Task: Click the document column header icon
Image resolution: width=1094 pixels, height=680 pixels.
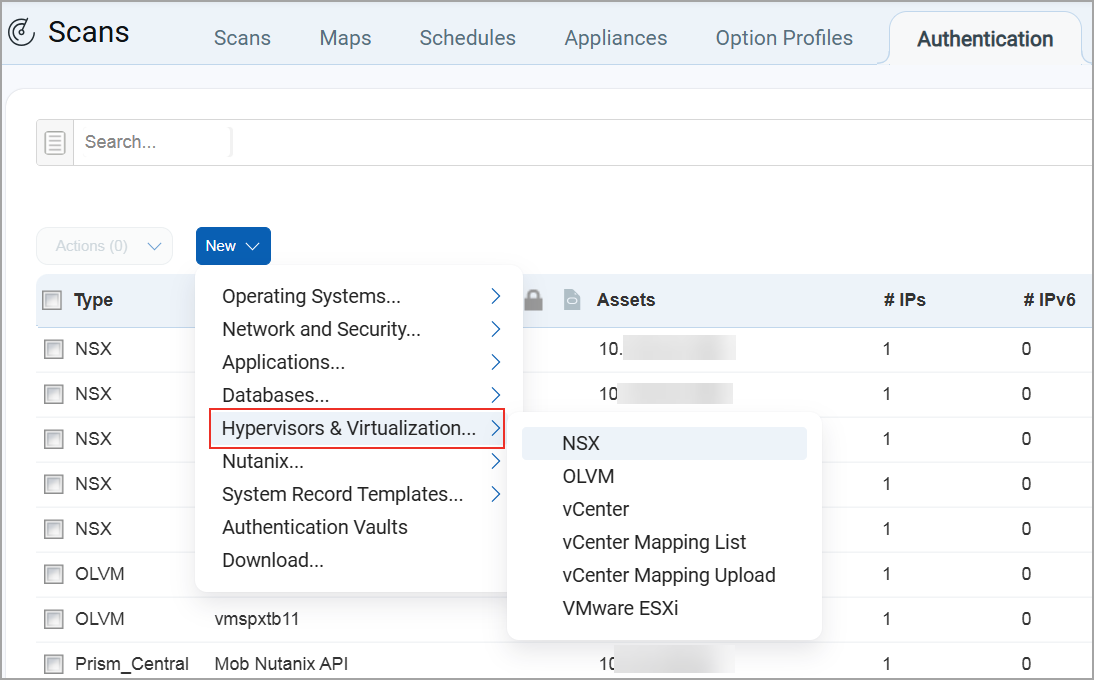Action: pos(572,300)
